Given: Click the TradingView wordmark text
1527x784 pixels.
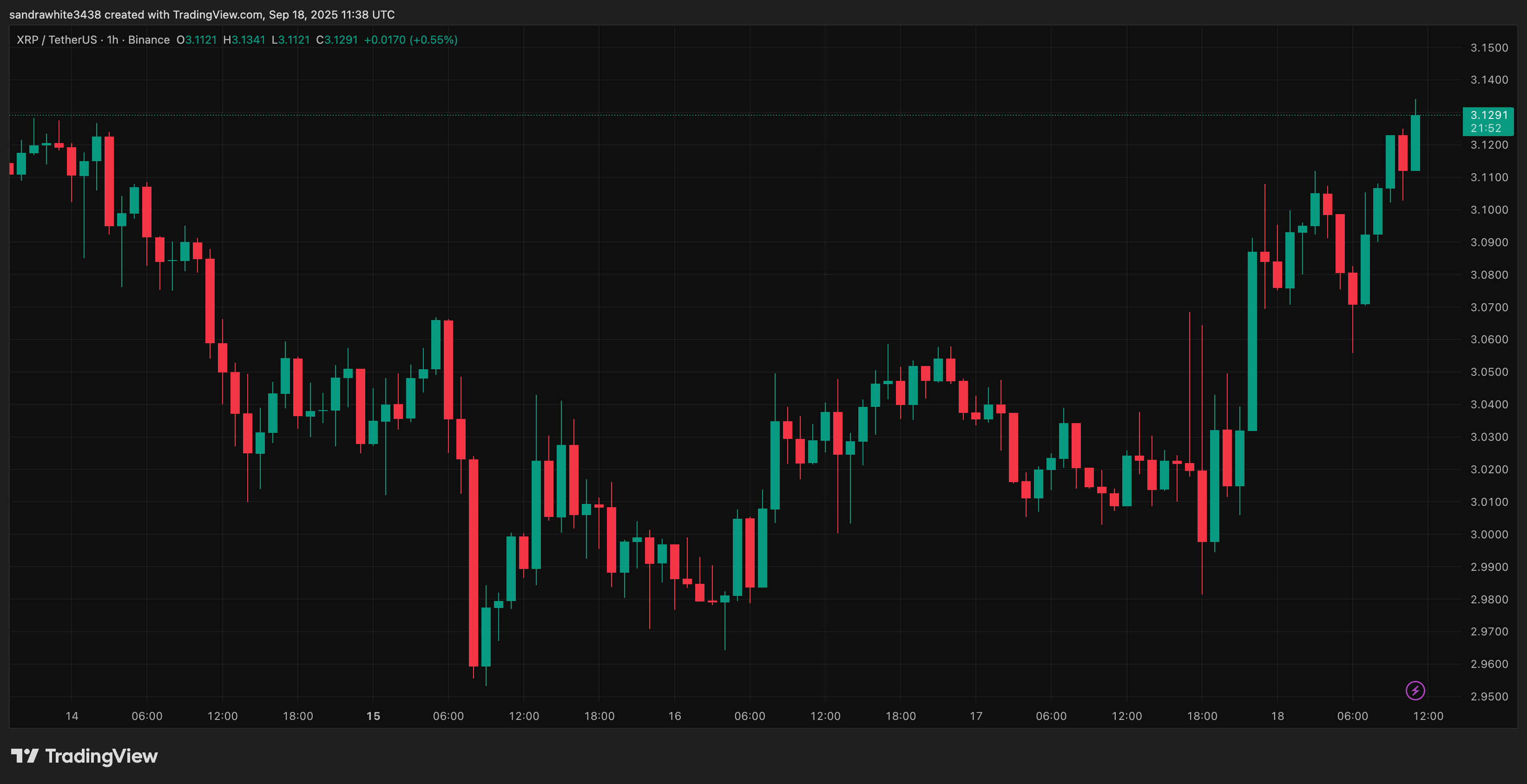Looking at the screenshot, I should click(x=101, y=756).
